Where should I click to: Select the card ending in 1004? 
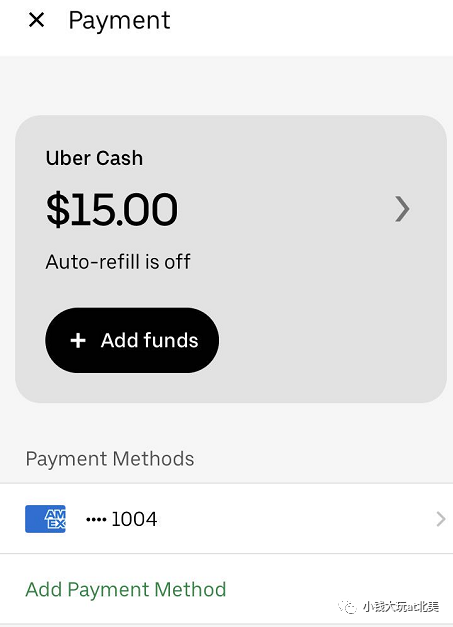226,519
